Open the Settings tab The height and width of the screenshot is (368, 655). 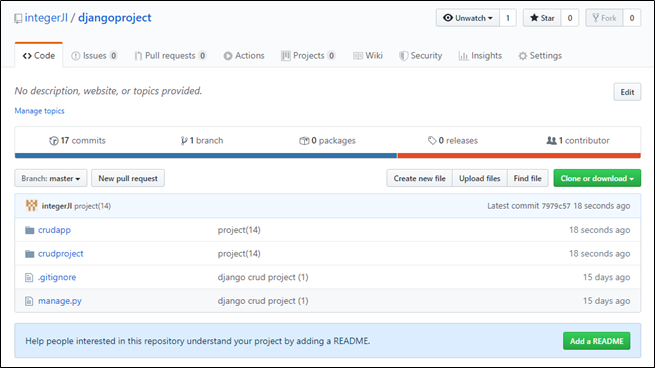point(540,56)
